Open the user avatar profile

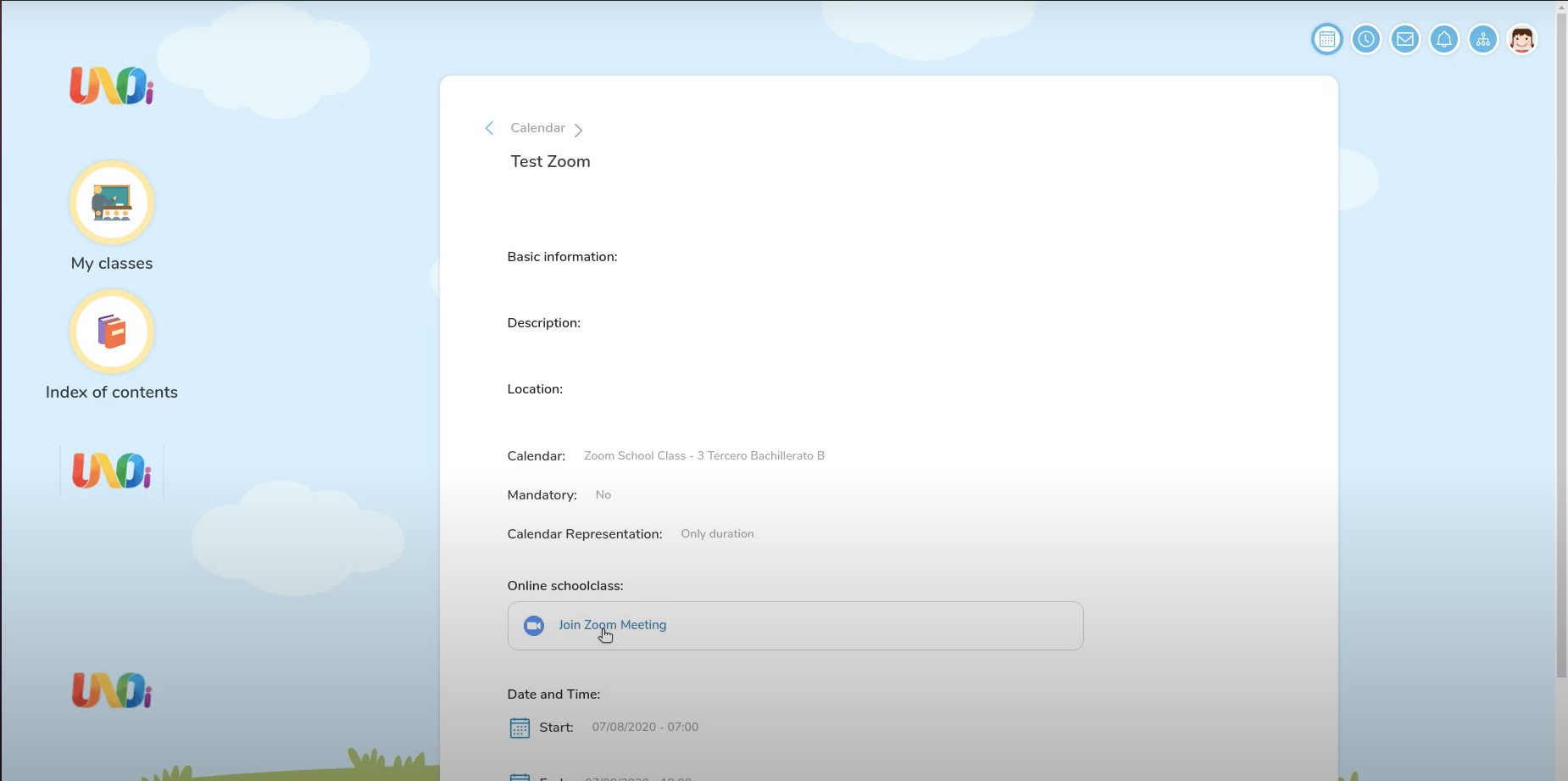pos(1521,39)
